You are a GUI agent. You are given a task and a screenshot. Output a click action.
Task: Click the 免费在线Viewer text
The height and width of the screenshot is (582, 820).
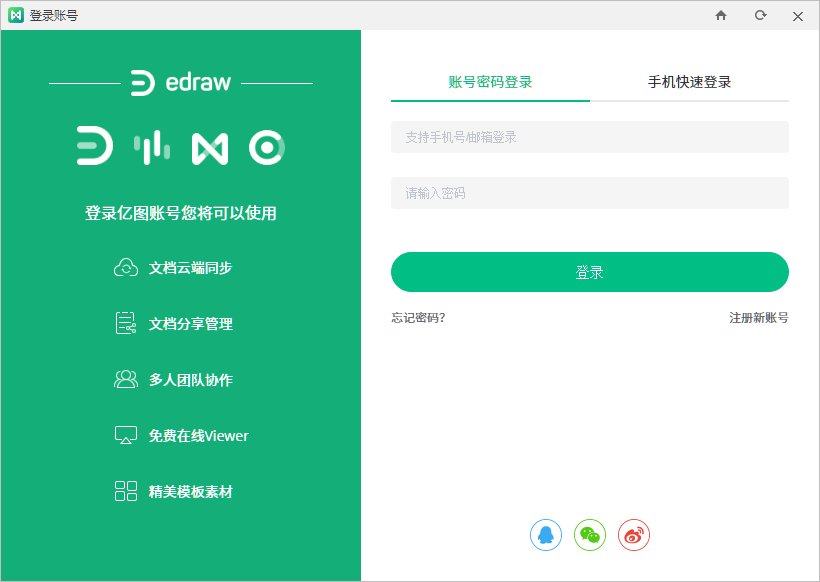pos(199,436)
